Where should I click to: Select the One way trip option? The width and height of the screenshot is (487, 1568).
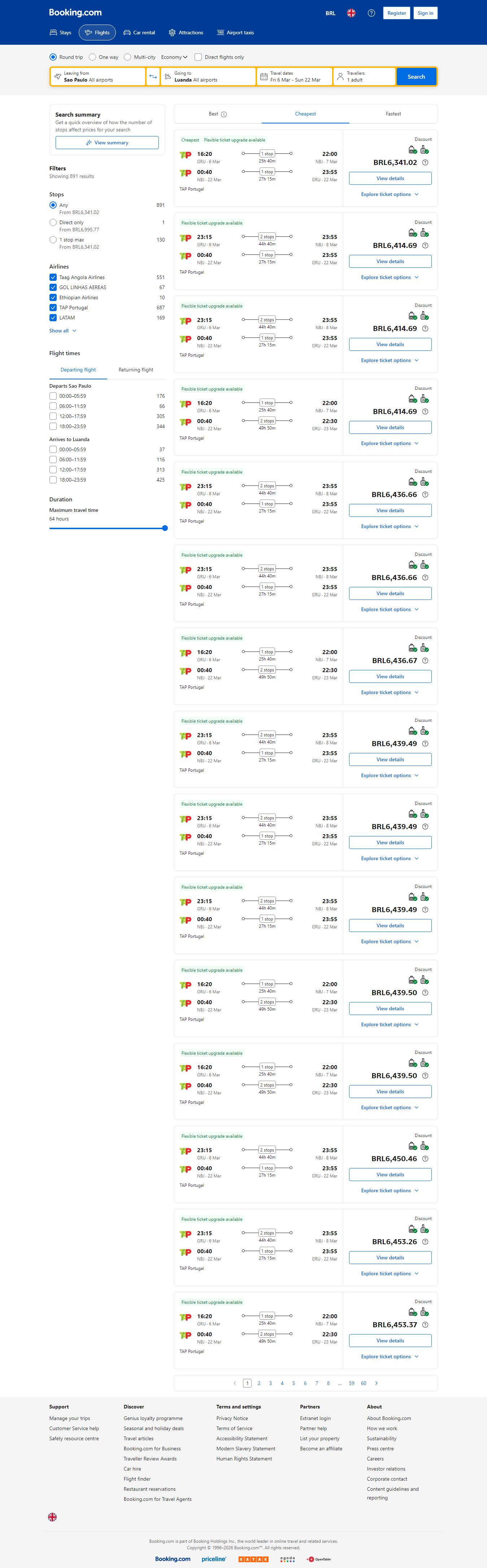pyautogui.click(x=92, y=57)
